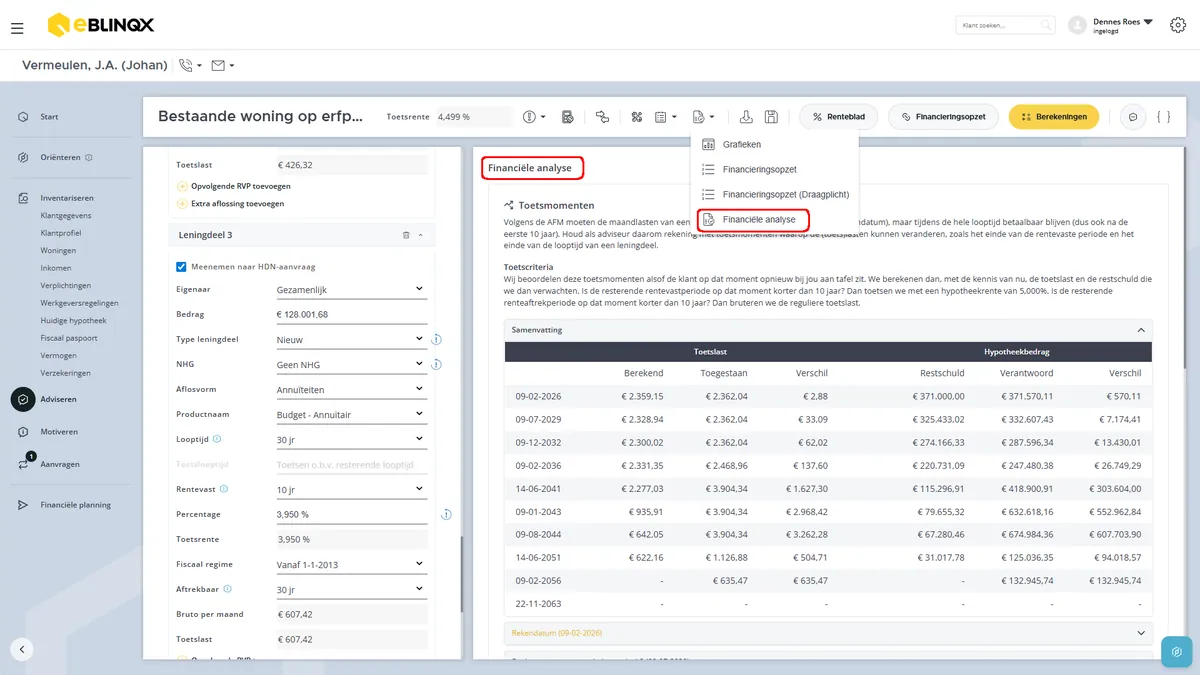Go to Aanvragen in the sidebar
Screen dimensions: 1200x675
[60, 464]
